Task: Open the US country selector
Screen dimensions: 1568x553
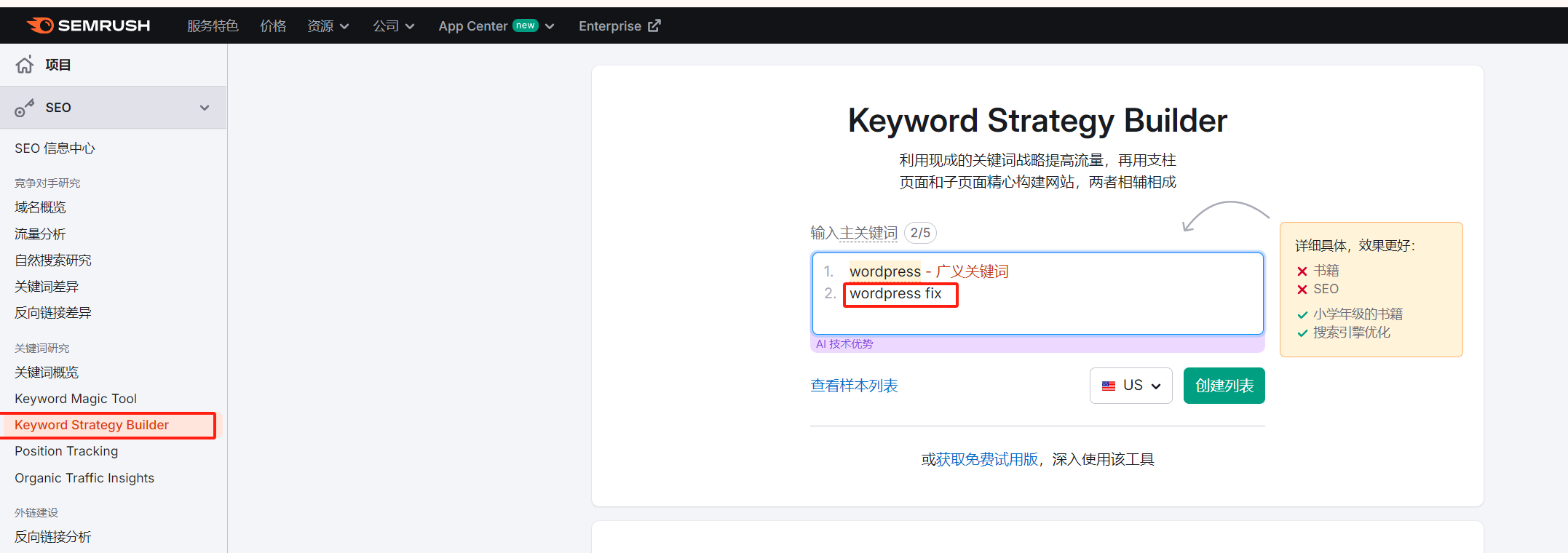Action: [1131, 386]
